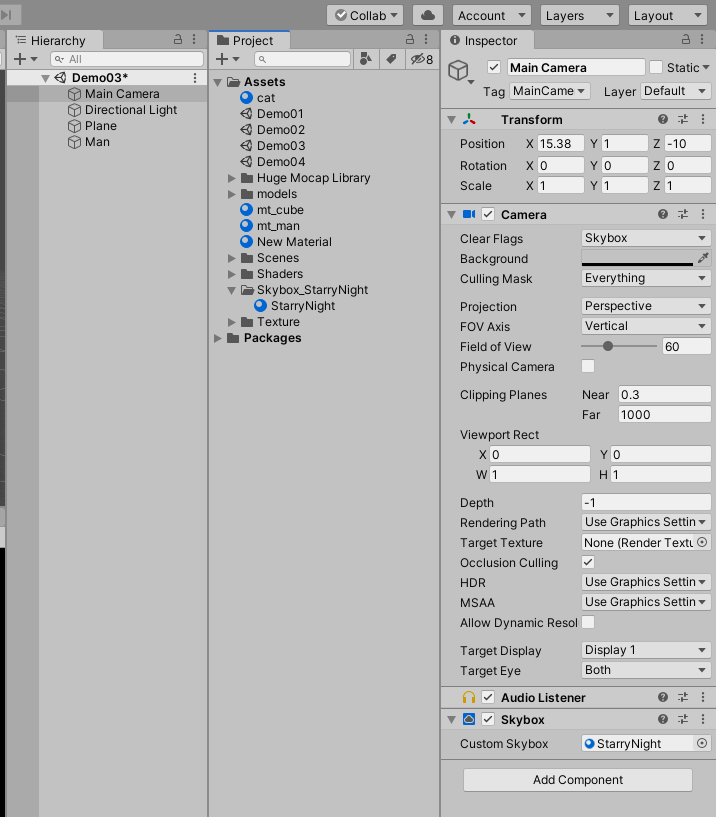
Task: Open the Demo03 scene options menu
Action: click(195, 78)
